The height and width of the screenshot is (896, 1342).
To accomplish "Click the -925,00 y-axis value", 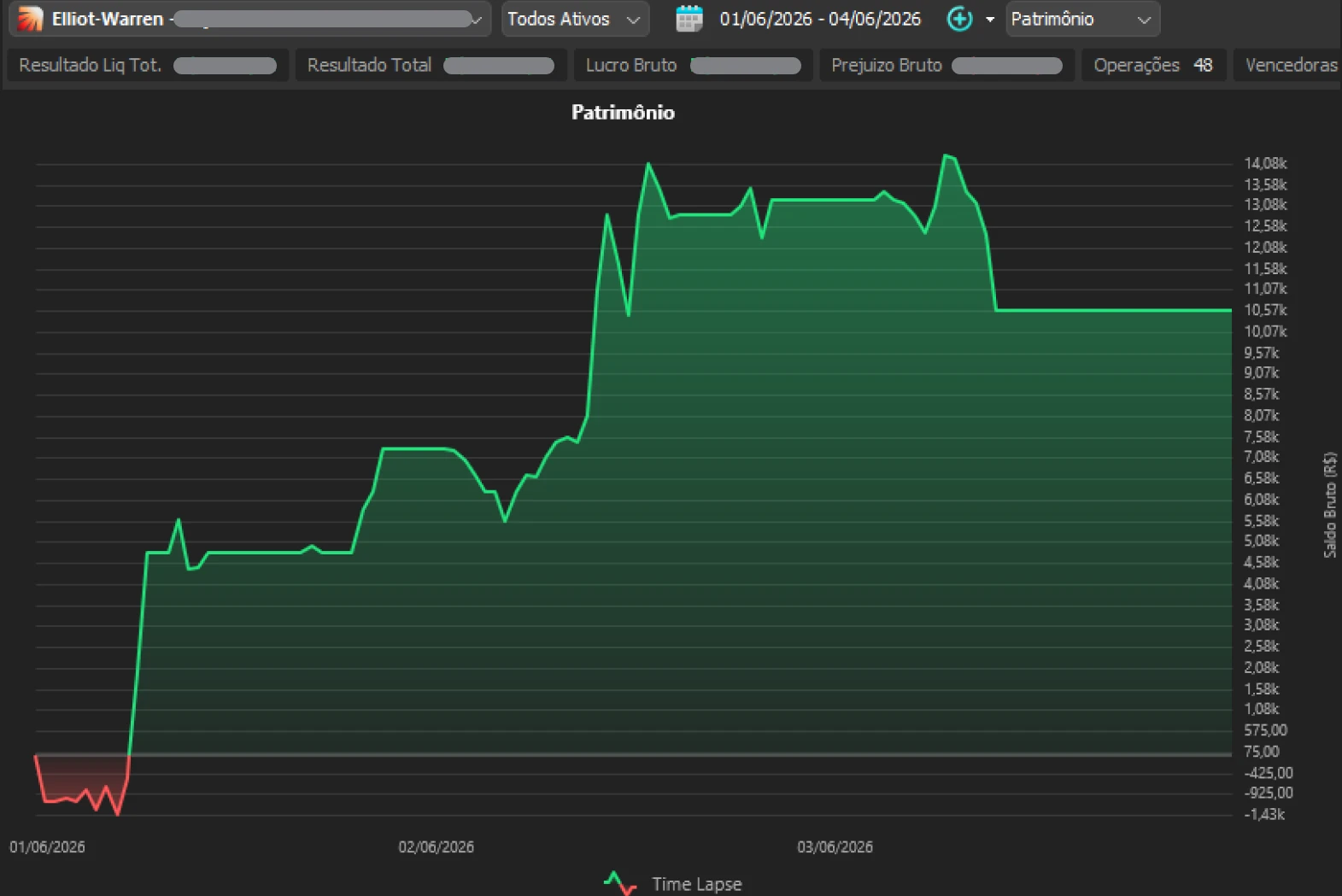I will coord(1269,793).
